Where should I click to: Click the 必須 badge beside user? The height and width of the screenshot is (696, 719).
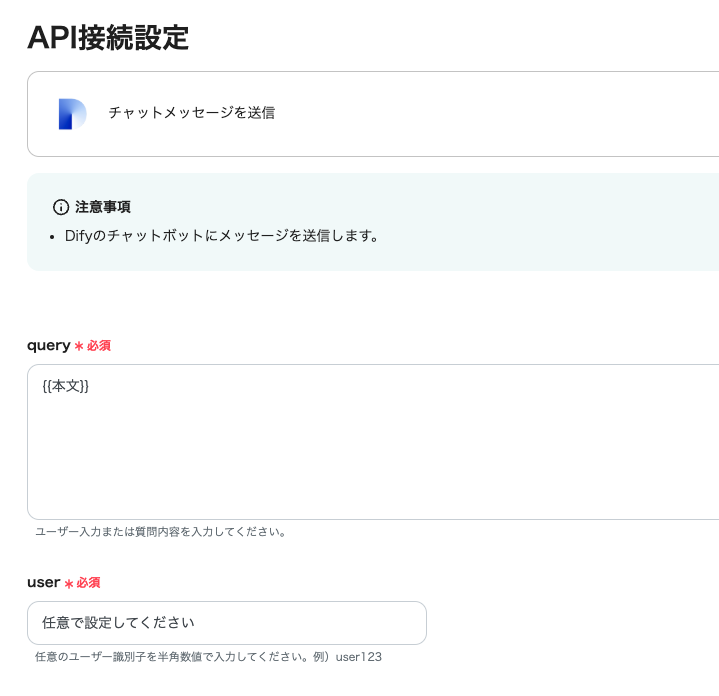[x=89, y=583]
